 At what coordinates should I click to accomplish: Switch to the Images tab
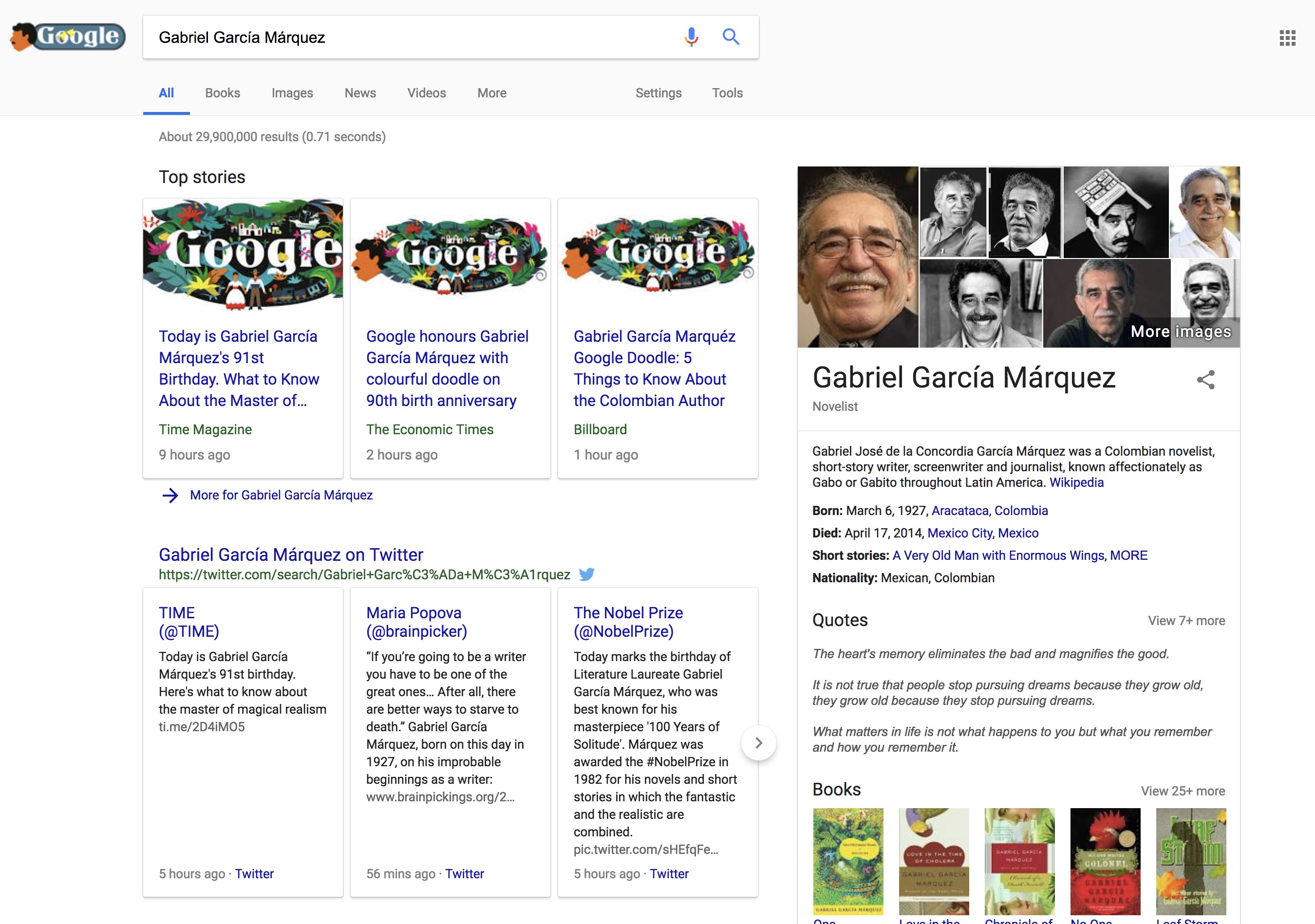point(292,93)
